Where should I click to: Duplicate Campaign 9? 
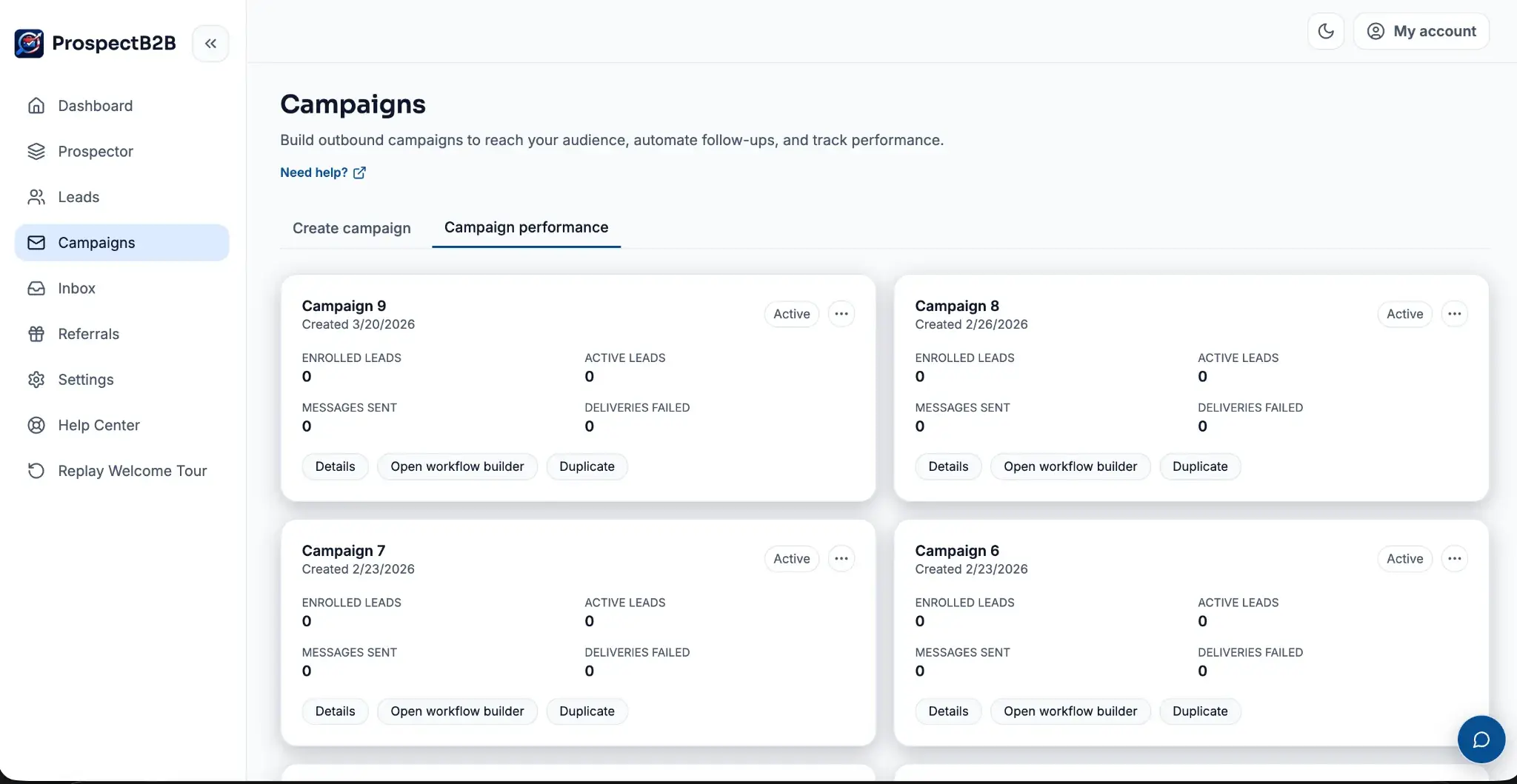(587, 466)
